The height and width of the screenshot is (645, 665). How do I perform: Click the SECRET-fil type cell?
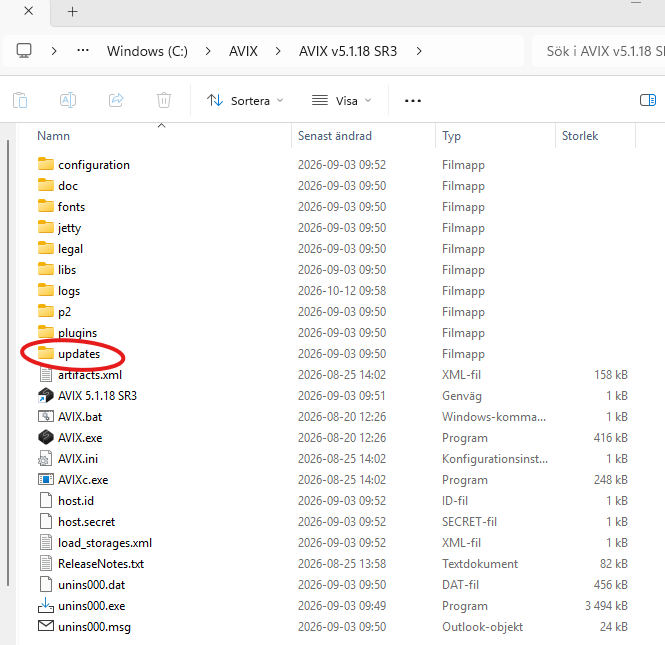pyautogui.click(x=469, y=522)
